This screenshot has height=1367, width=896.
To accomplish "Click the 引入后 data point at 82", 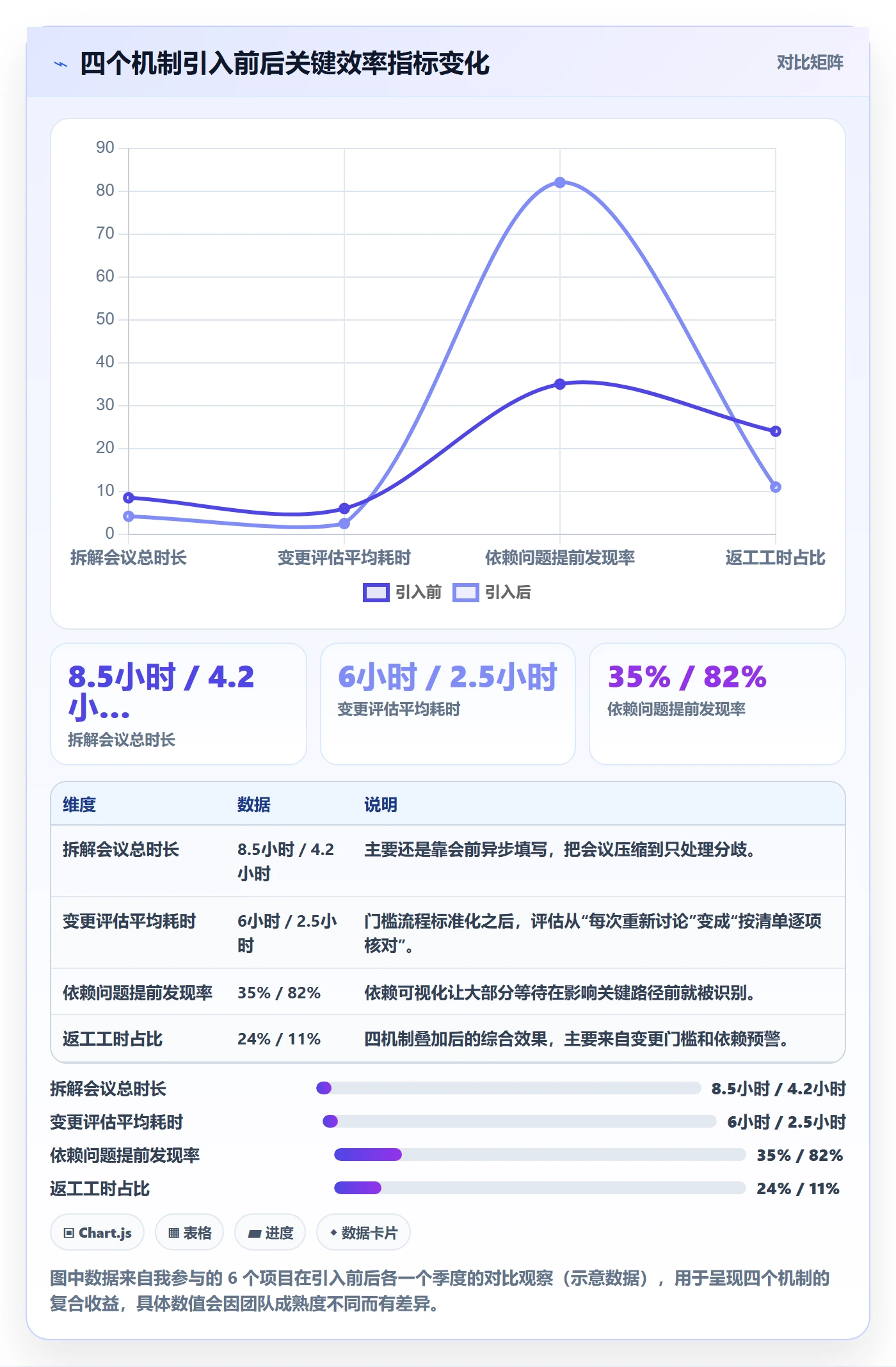I will tap(560, 182).
